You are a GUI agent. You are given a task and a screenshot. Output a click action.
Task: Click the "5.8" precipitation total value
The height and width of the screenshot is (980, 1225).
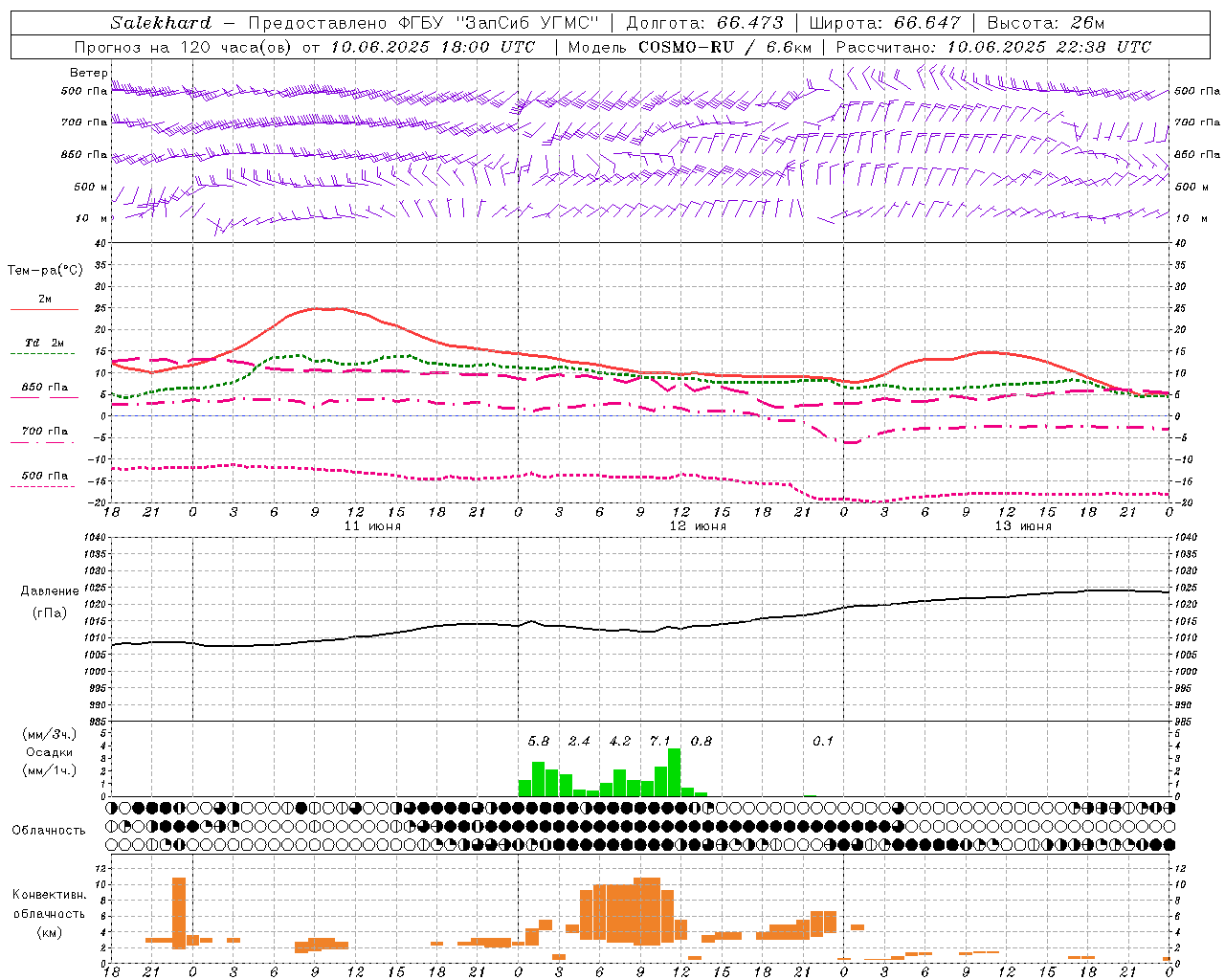click(539, 741)
